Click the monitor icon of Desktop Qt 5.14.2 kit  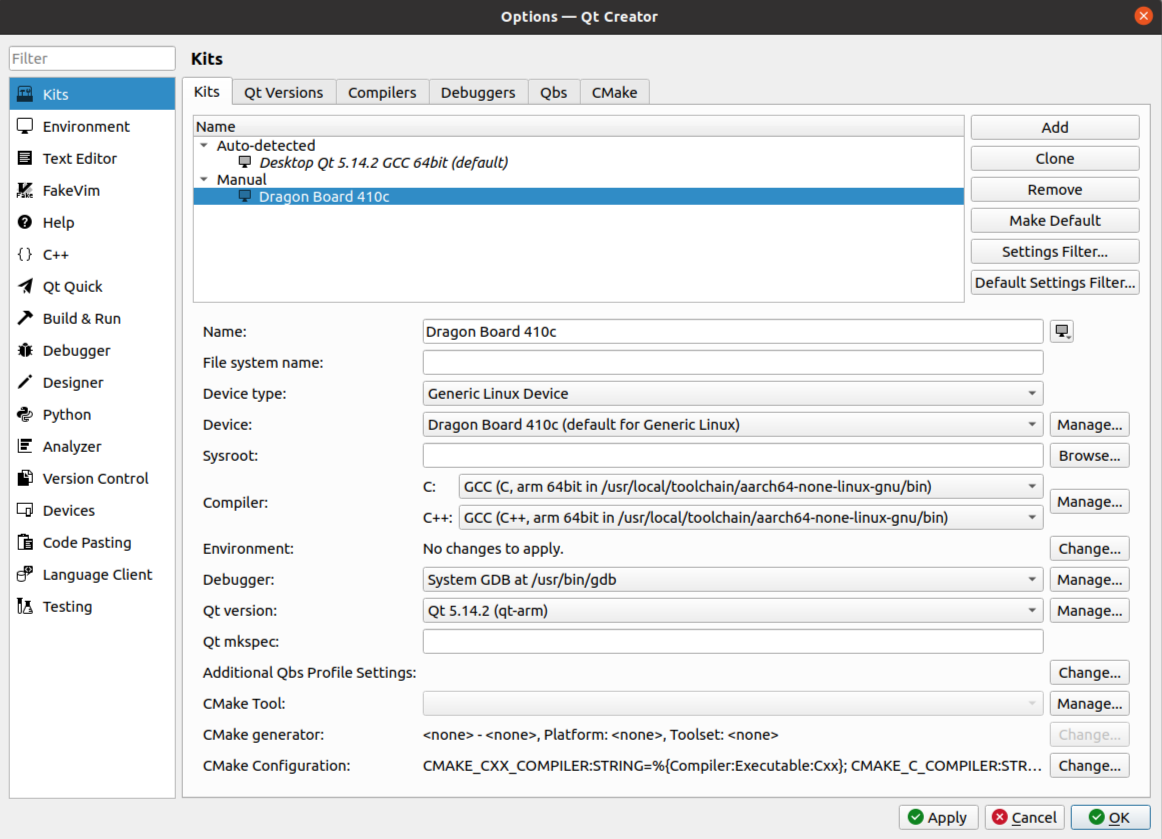click(x=245, y=162)
